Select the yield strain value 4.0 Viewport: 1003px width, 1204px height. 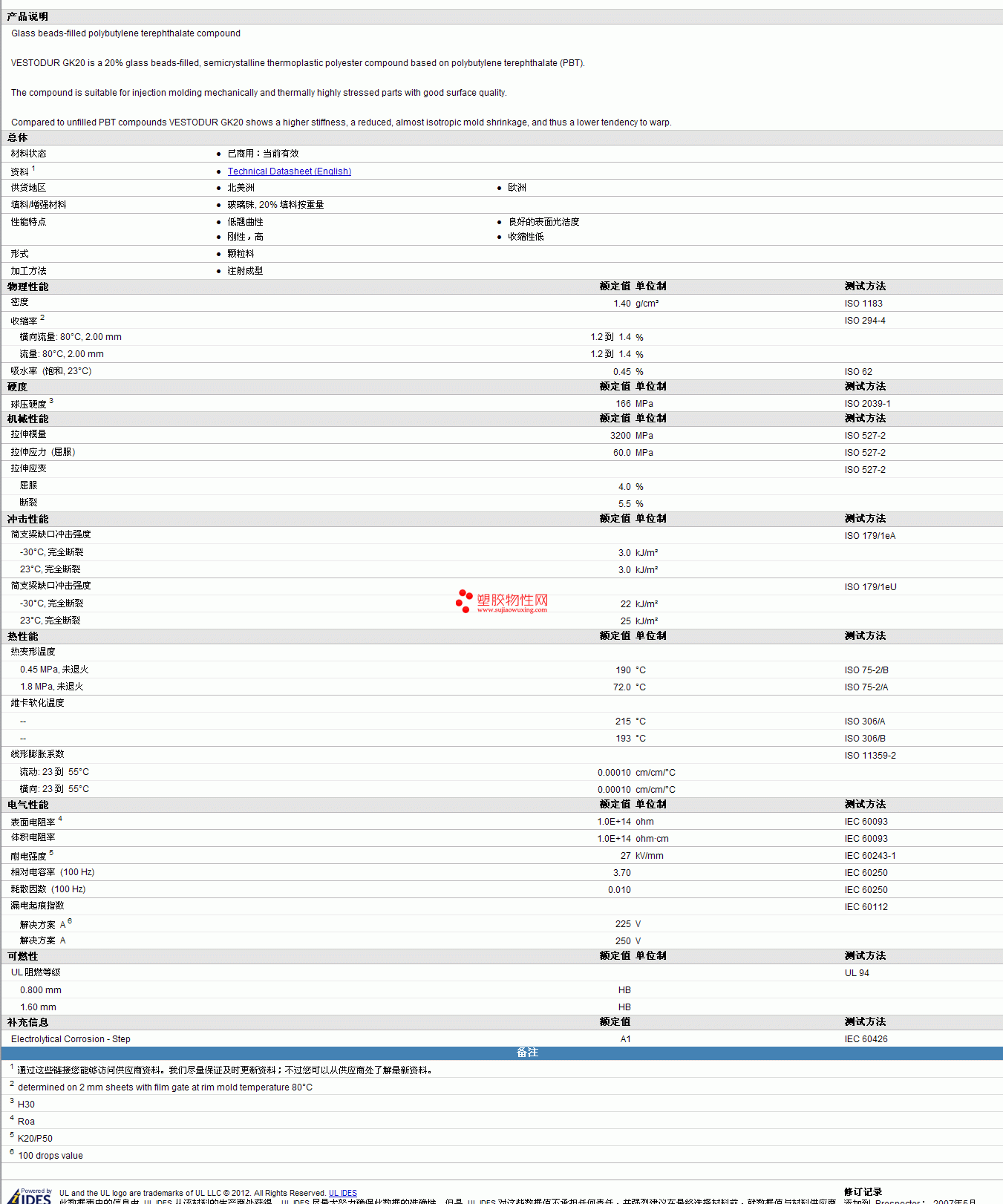pos(624,487)
